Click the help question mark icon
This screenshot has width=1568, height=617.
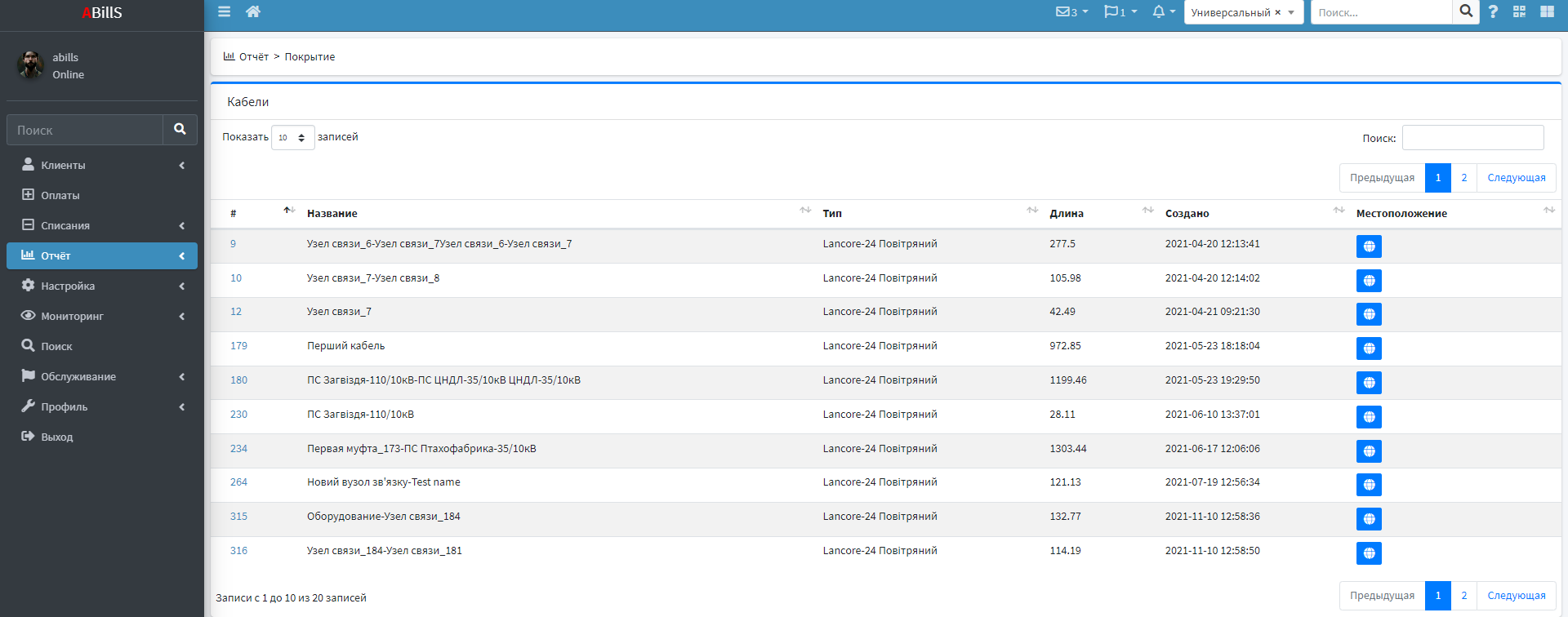coord(1493,12)
